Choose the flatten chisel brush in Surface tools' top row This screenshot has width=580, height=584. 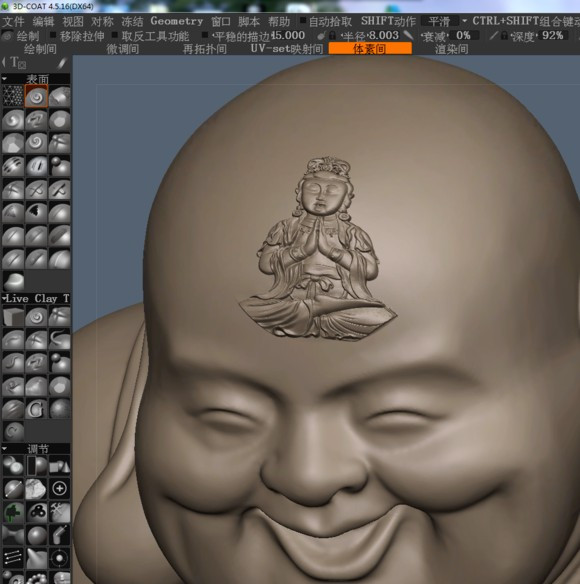point(59,96)
